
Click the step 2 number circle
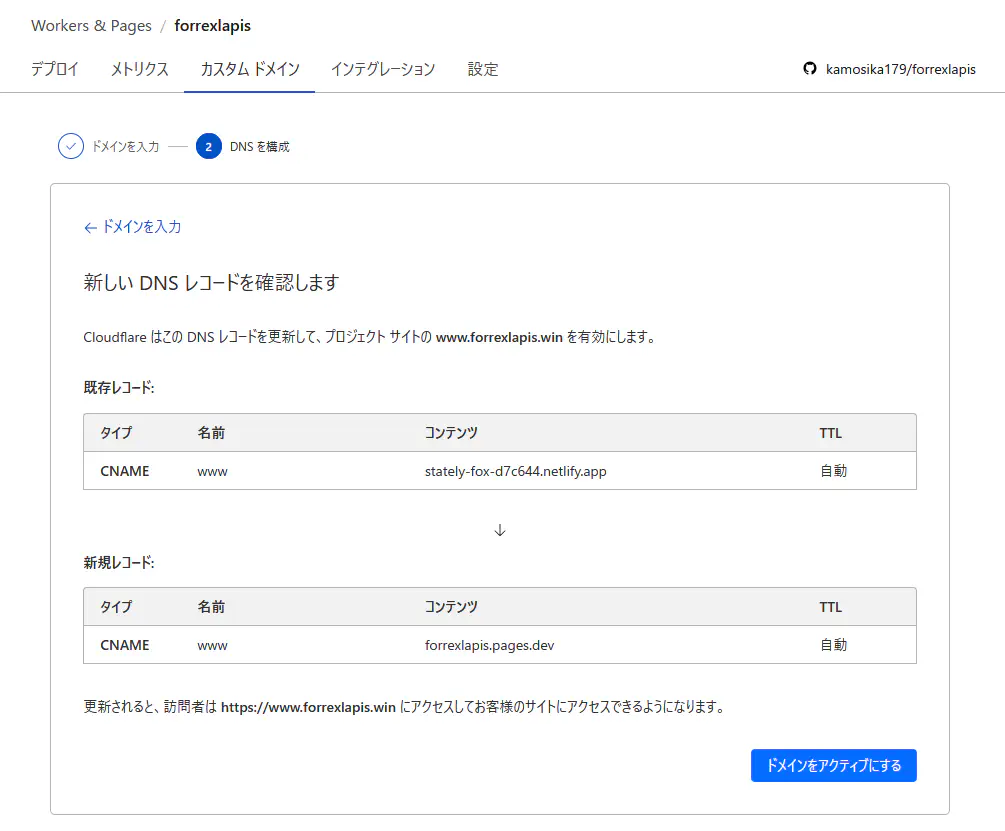pyautogui.click(x=208, y=146)
